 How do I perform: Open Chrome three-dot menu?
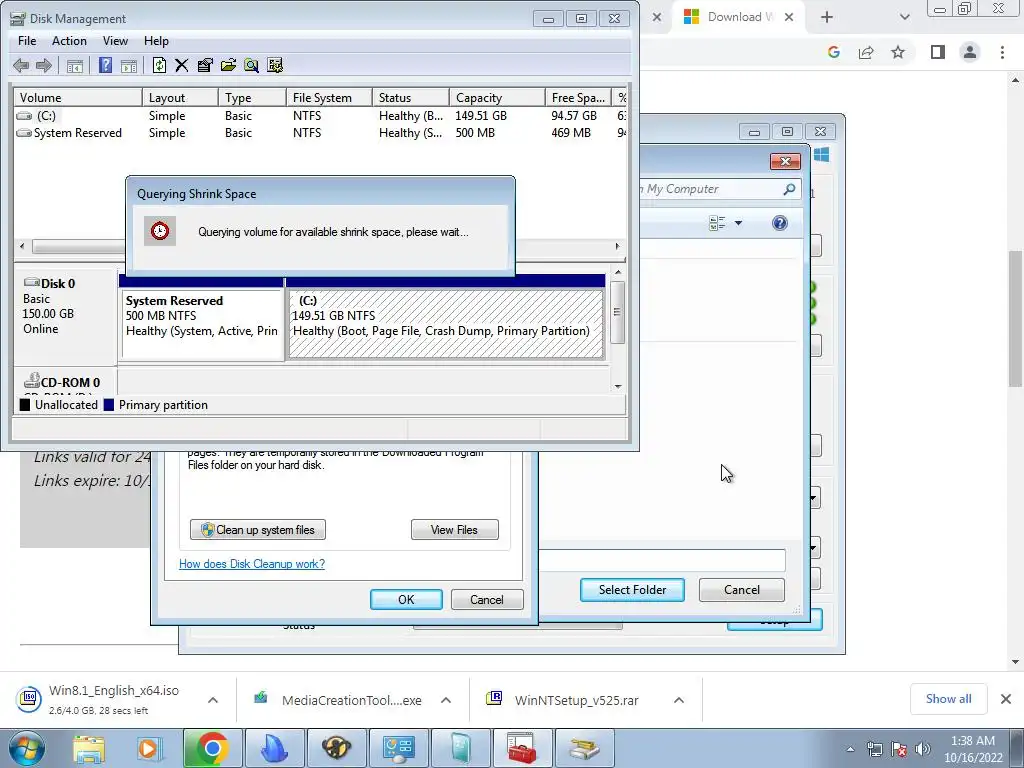click(x=1002, y=52)
